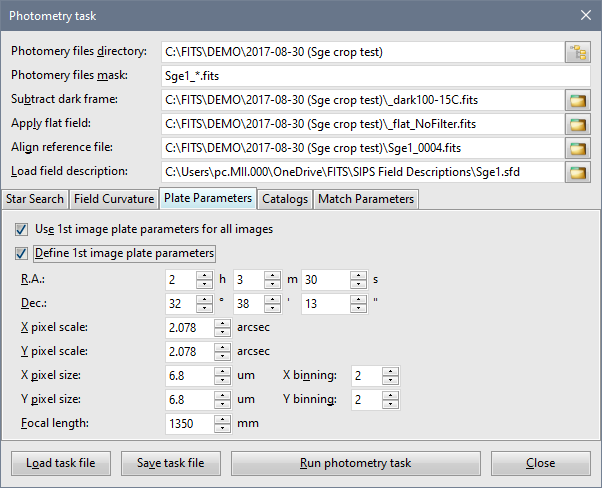
Task: Decrease Y binning with down arrow
Action: tap(390, 404)
